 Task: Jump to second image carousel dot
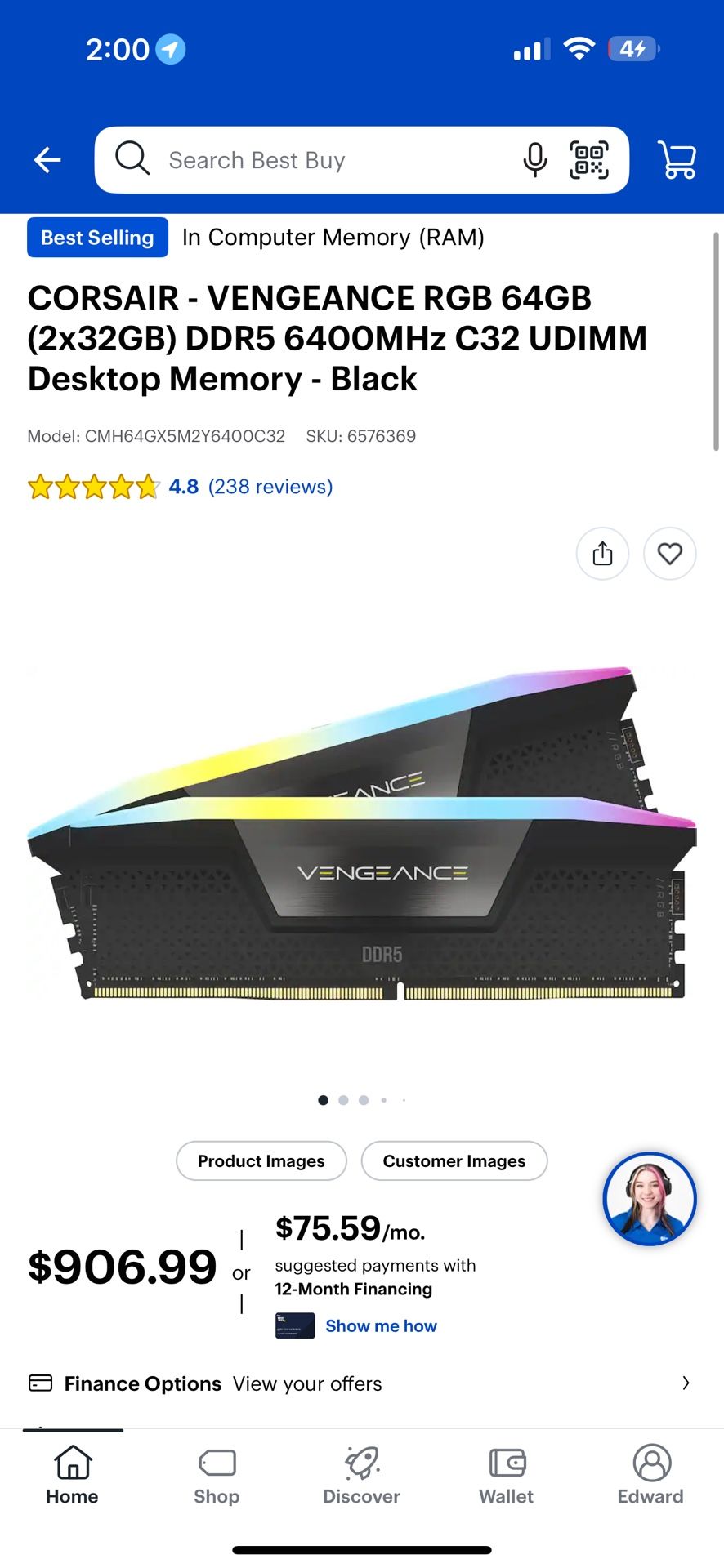[x=343, y=1100]
